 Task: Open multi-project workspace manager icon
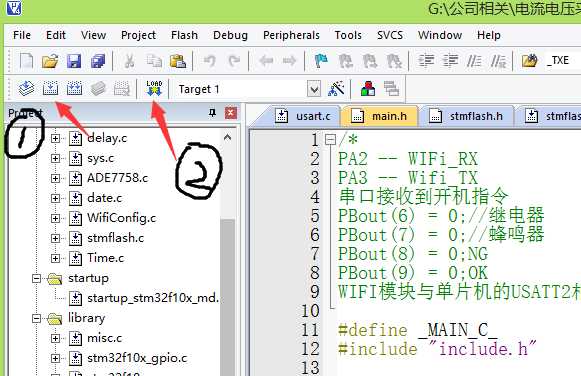tap(391, 89)
